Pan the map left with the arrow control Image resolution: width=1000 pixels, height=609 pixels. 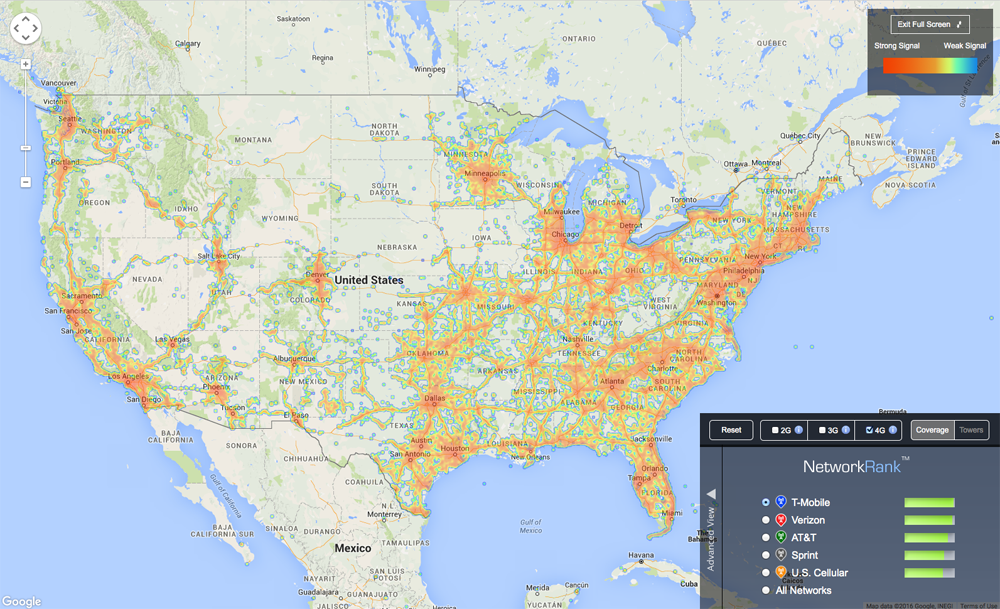coord(17,28)
